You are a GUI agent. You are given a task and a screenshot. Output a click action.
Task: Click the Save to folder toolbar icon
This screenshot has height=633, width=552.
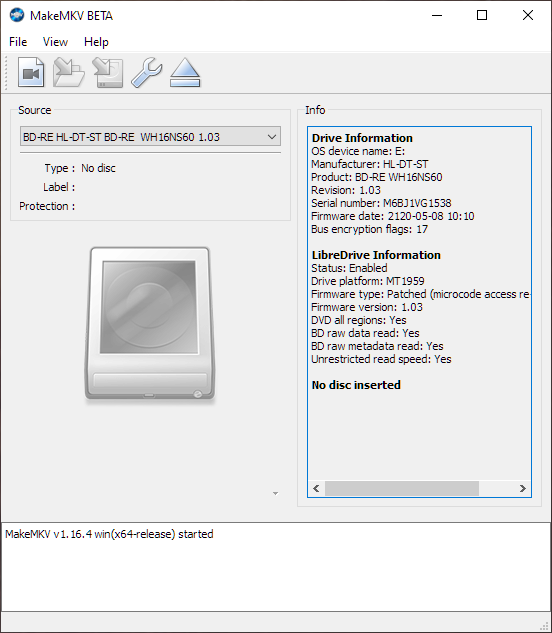click(69, 72)
